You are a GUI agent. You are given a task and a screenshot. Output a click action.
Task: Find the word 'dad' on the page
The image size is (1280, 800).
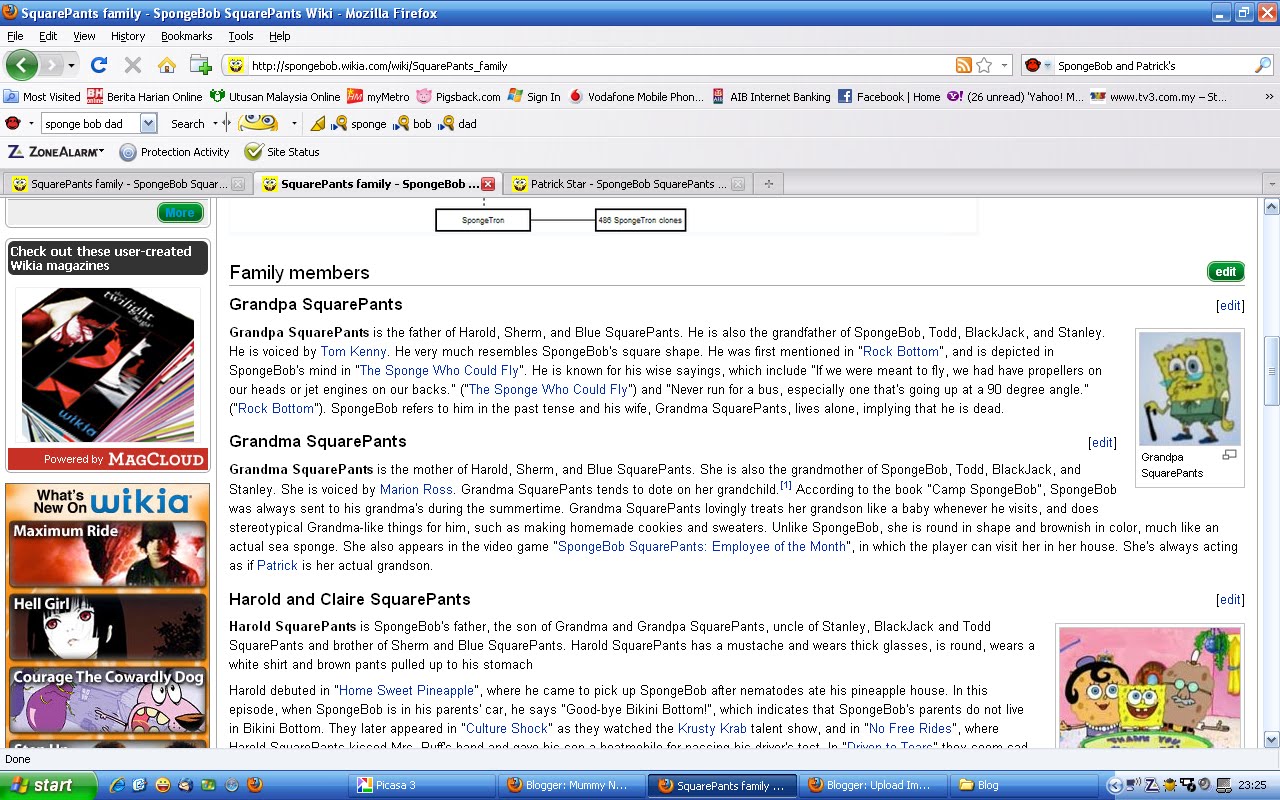[x=458, y=124]
